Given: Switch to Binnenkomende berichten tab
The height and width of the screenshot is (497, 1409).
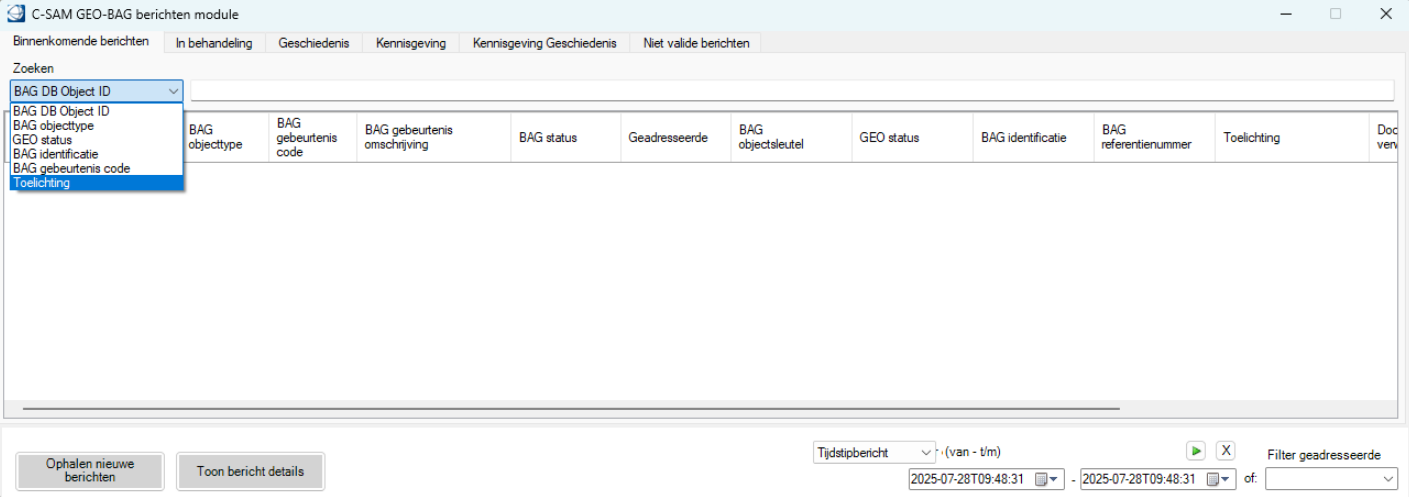Looking at the screenshot, I should click(82, 42).
